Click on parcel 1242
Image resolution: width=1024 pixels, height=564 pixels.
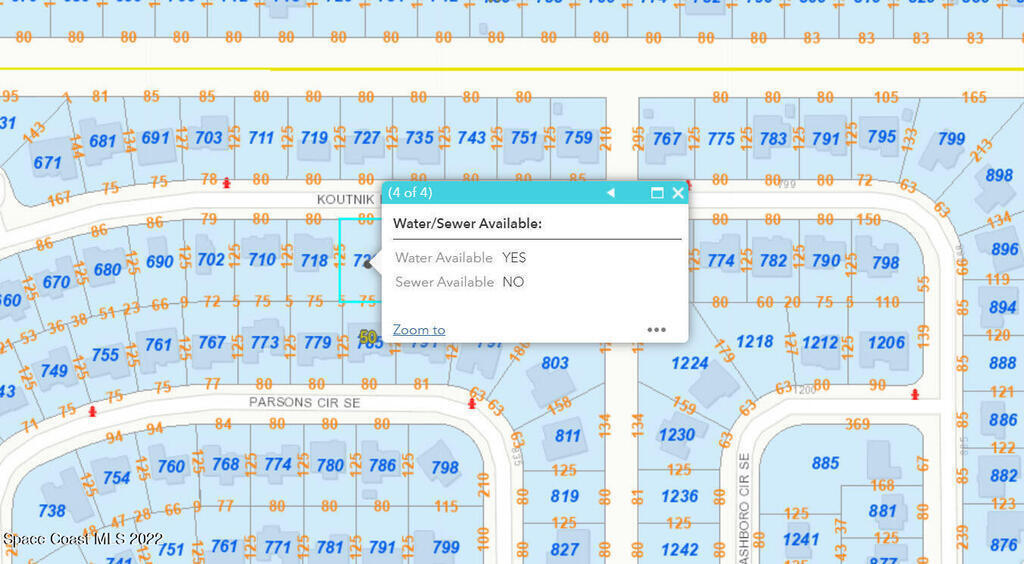click(x=679, y=549)
